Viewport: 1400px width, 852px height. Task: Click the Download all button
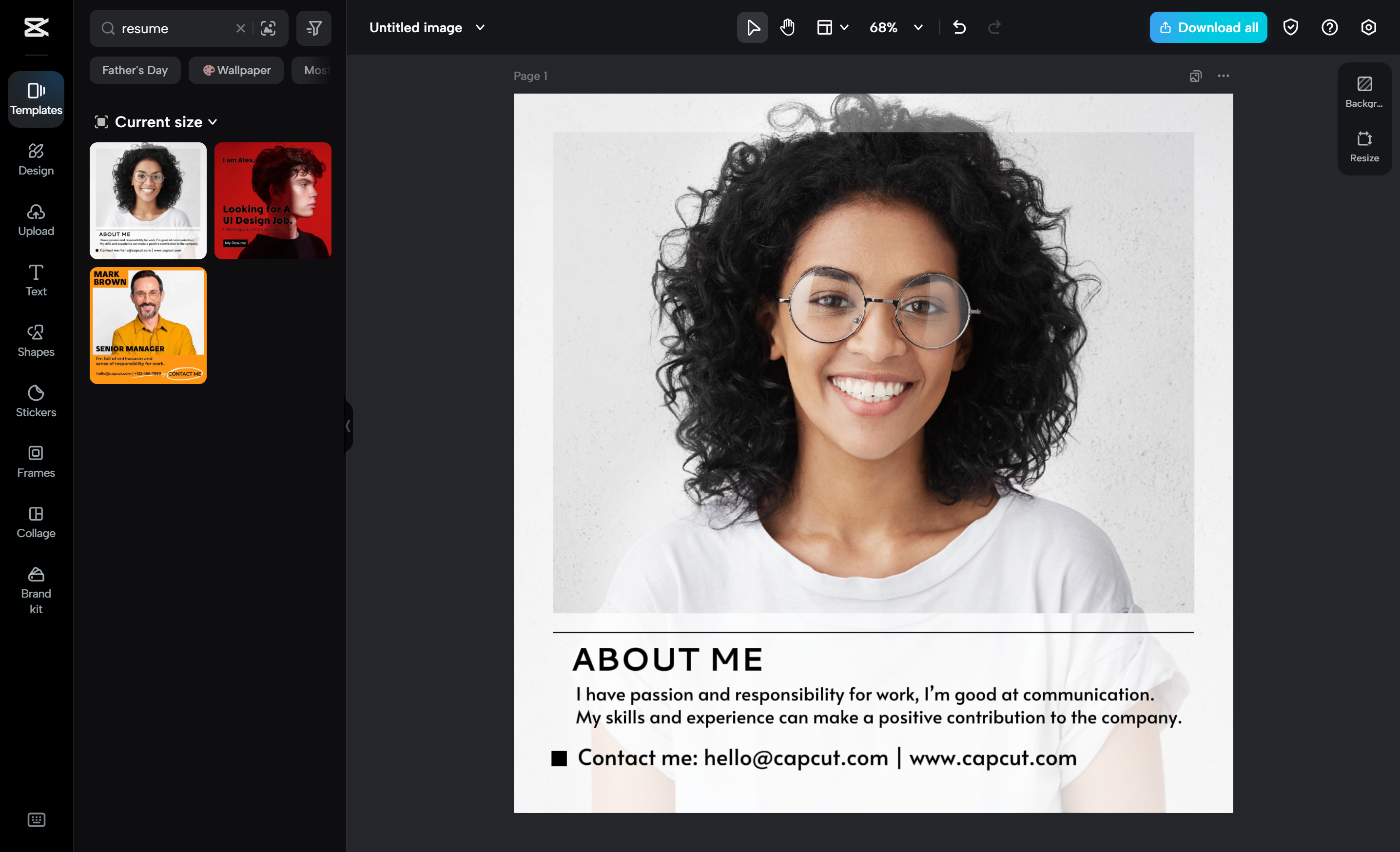[x=1208, y=27]
